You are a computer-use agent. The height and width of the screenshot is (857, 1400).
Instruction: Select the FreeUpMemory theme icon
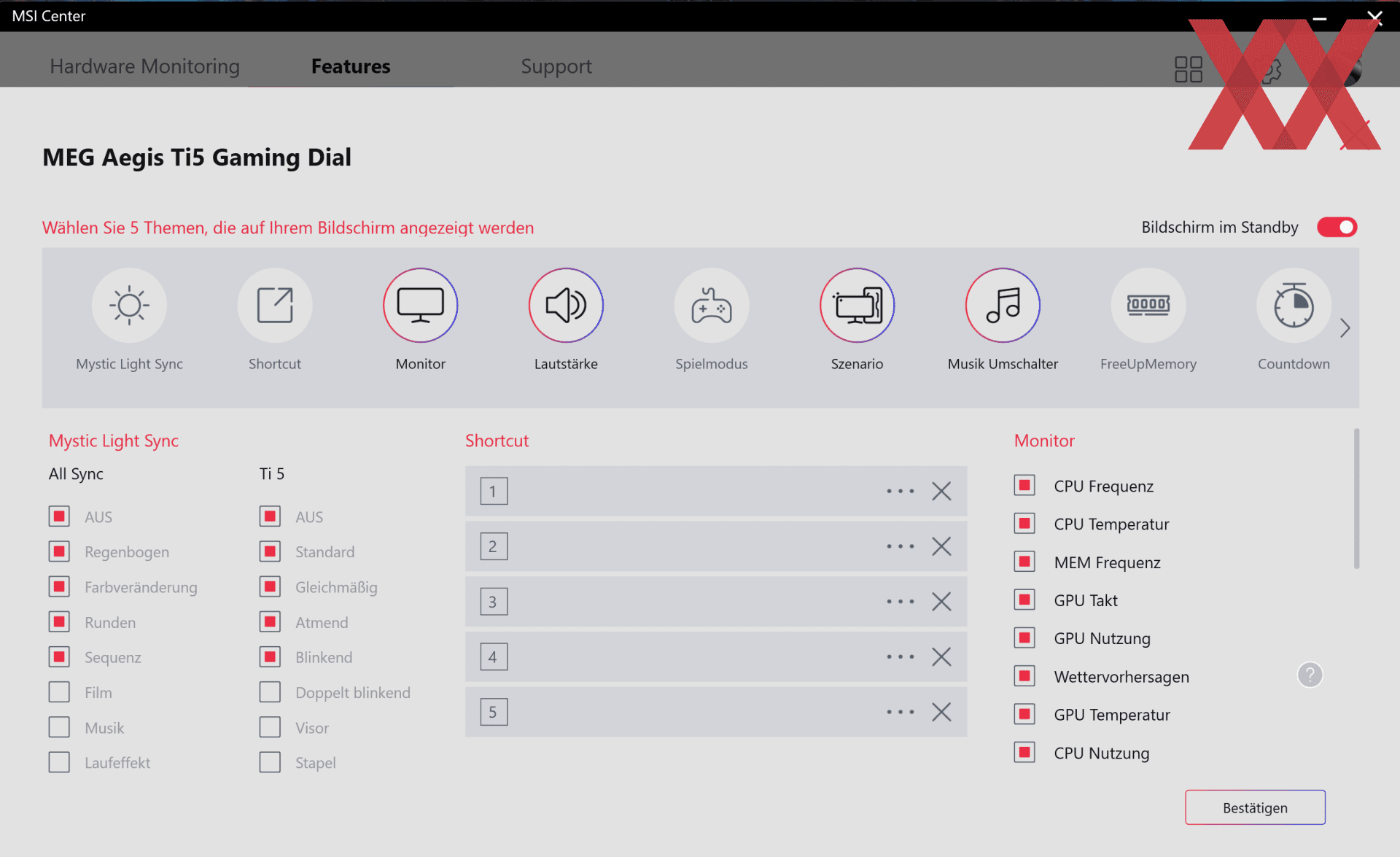pyautogui.click(x=1148, y=305)
